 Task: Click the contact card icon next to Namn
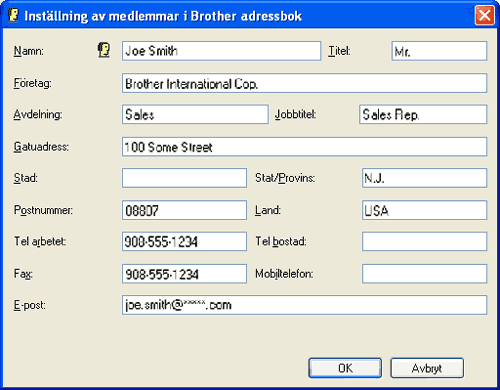[104, 50]
